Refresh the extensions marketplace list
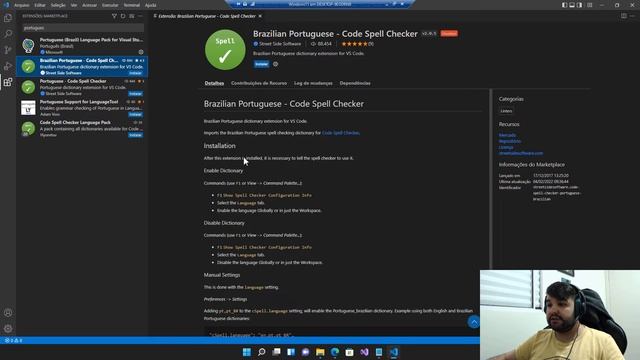 click(x=123, y=16)
